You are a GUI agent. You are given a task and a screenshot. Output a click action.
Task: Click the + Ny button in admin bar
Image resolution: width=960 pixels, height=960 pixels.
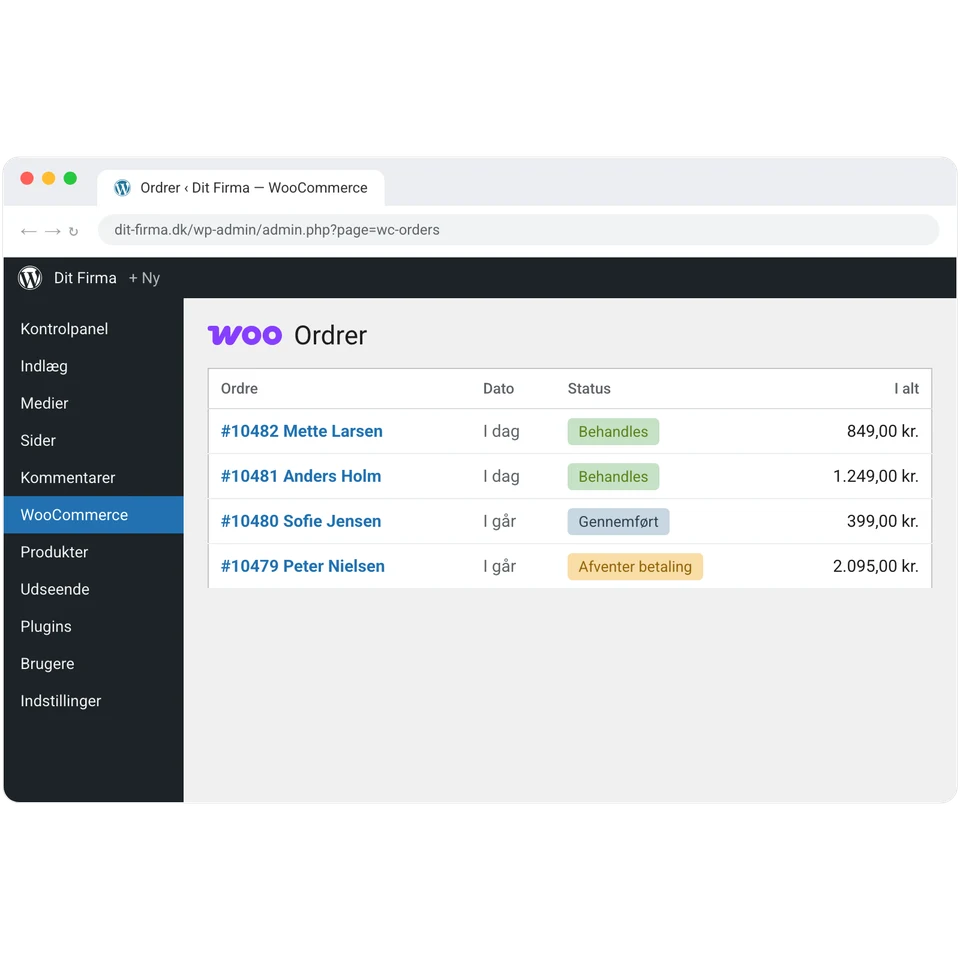[144, 278]
